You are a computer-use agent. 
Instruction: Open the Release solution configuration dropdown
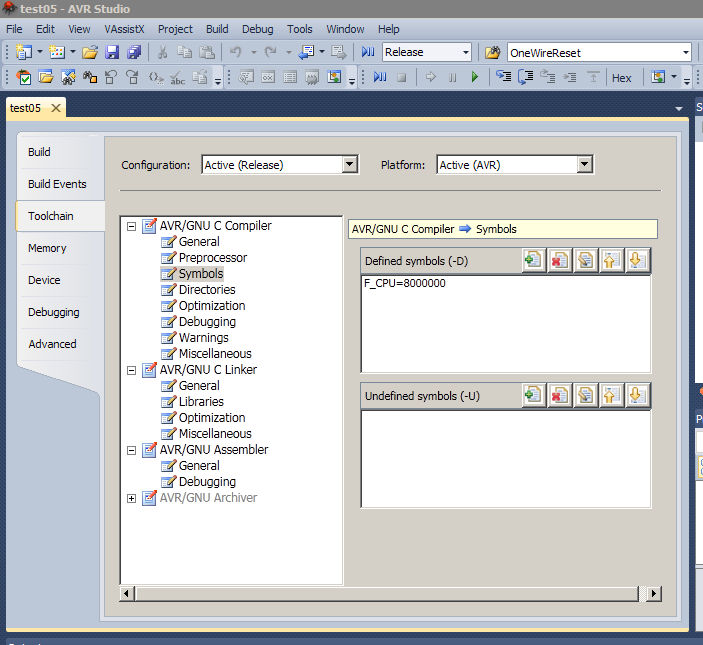(465, 52)
